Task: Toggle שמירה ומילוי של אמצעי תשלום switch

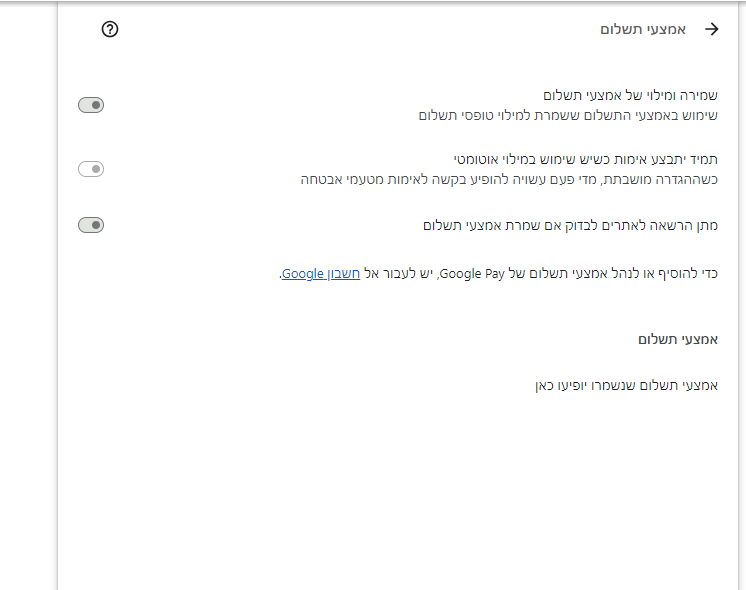Action: click(x=91, y=105)
